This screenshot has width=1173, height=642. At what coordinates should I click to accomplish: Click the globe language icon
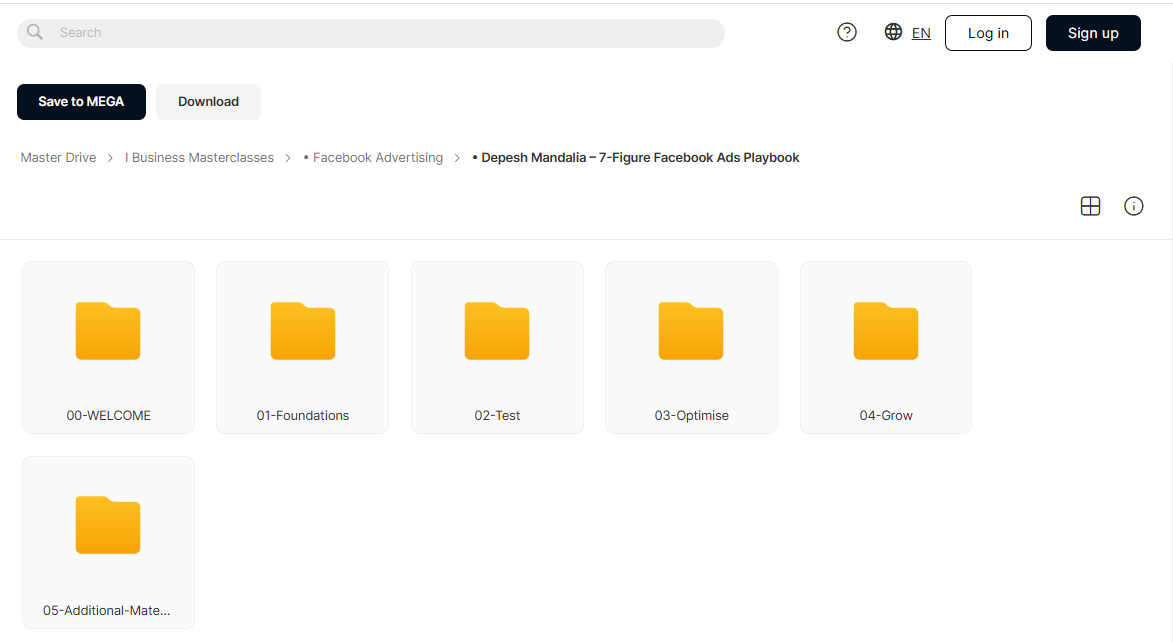pyautogui.click(x=893, y=31)
